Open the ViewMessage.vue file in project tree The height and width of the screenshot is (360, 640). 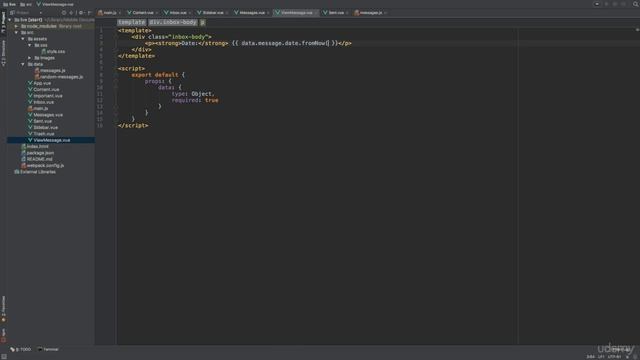51,140
